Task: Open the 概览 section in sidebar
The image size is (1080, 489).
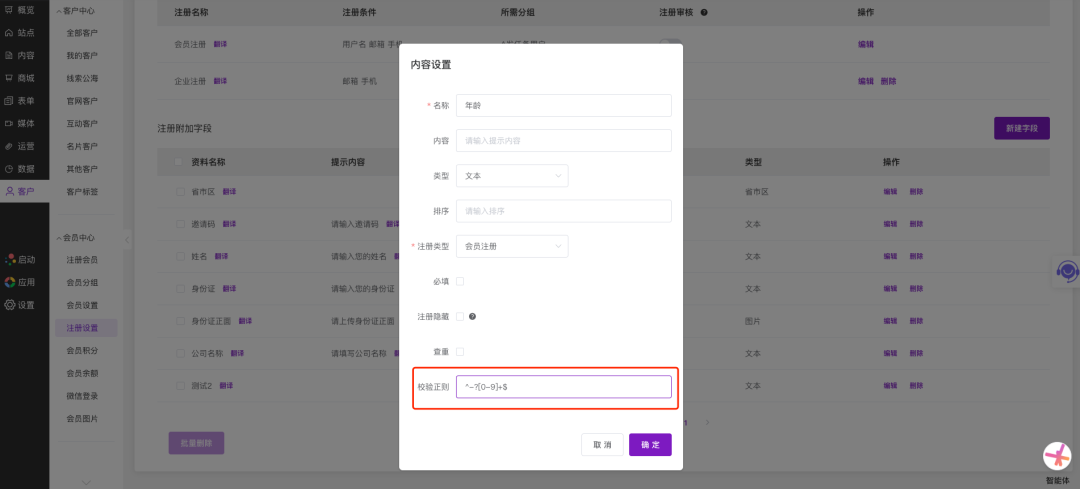Action: [19, 10]
